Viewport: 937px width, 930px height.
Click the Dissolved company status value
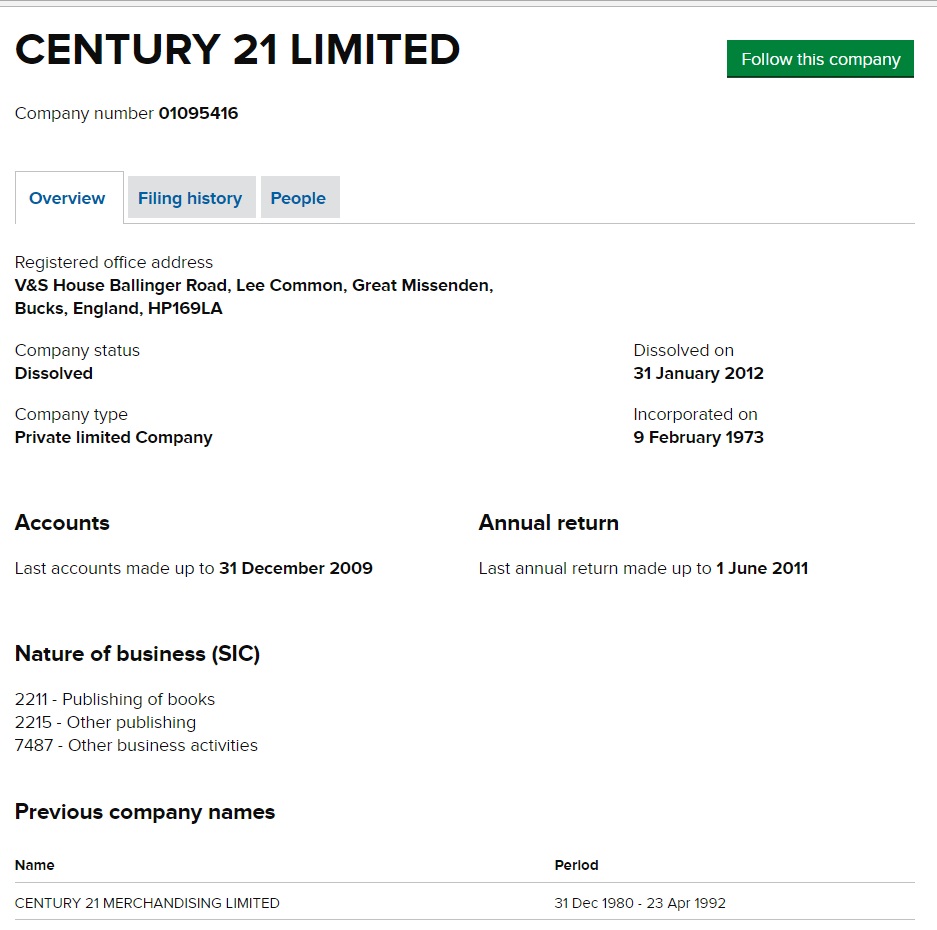click(54, 373)
